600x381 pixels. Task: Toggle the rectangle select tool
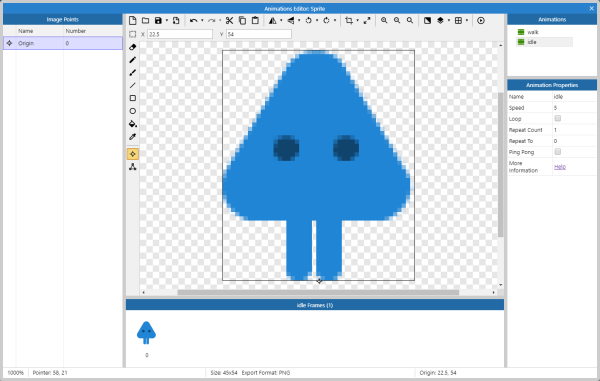pos(132,34)
